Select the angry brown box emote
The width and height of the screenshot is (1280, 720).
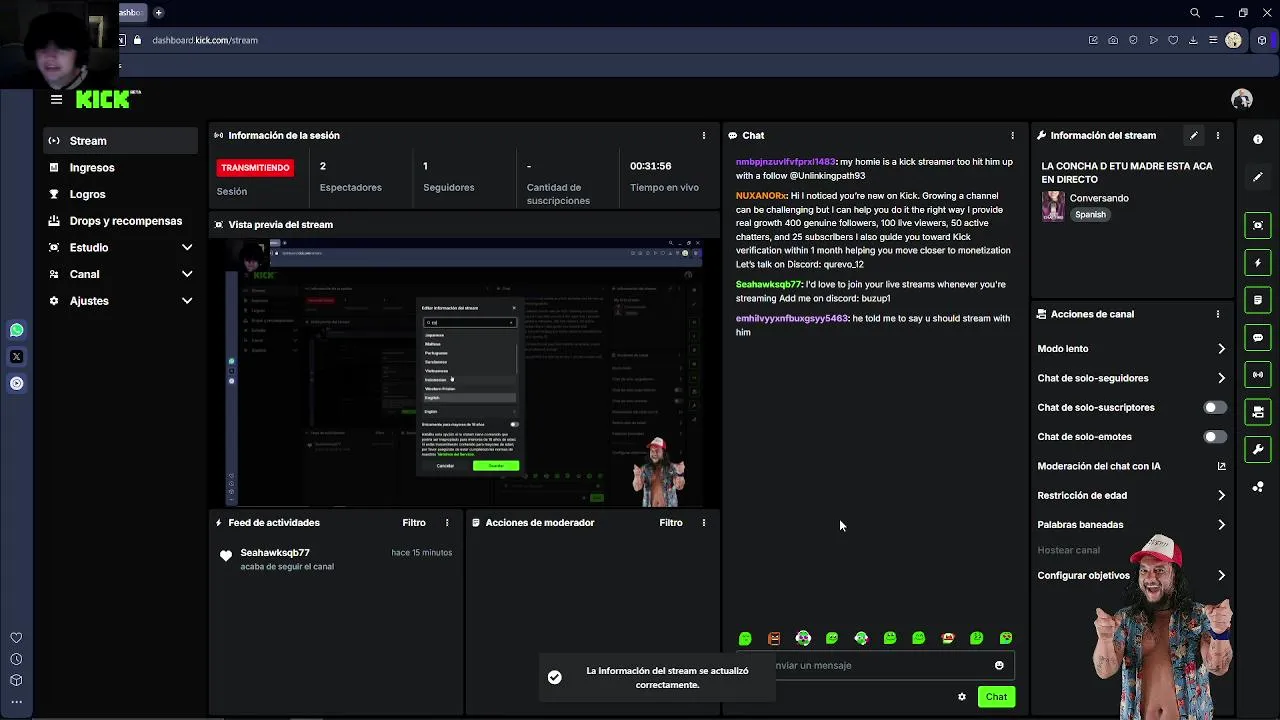click(774, 638)
